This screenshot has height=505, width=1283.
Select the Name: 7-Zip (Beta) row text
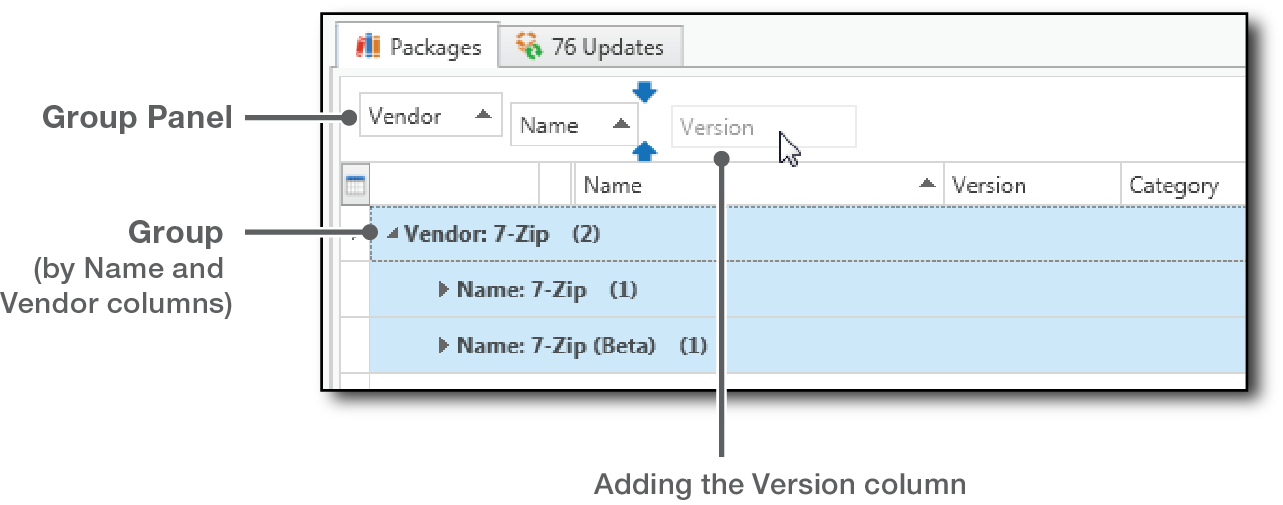click(x=556, y=346)
